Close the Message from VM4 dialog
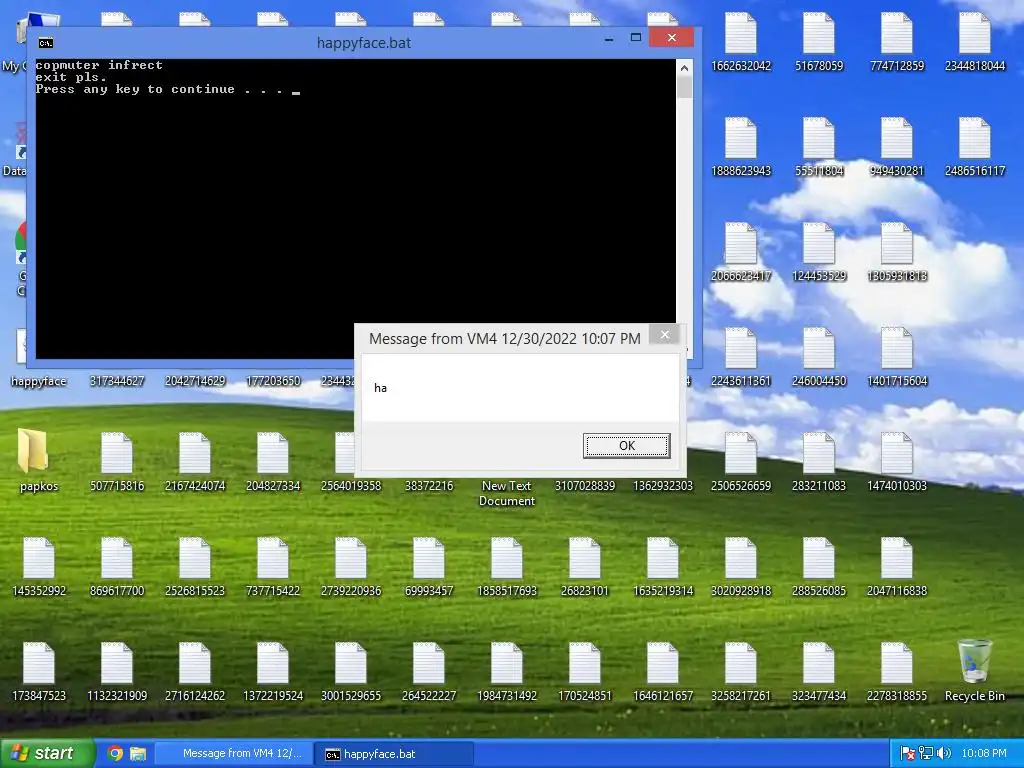Screen dimensions: 1024x768 (665, 335)
